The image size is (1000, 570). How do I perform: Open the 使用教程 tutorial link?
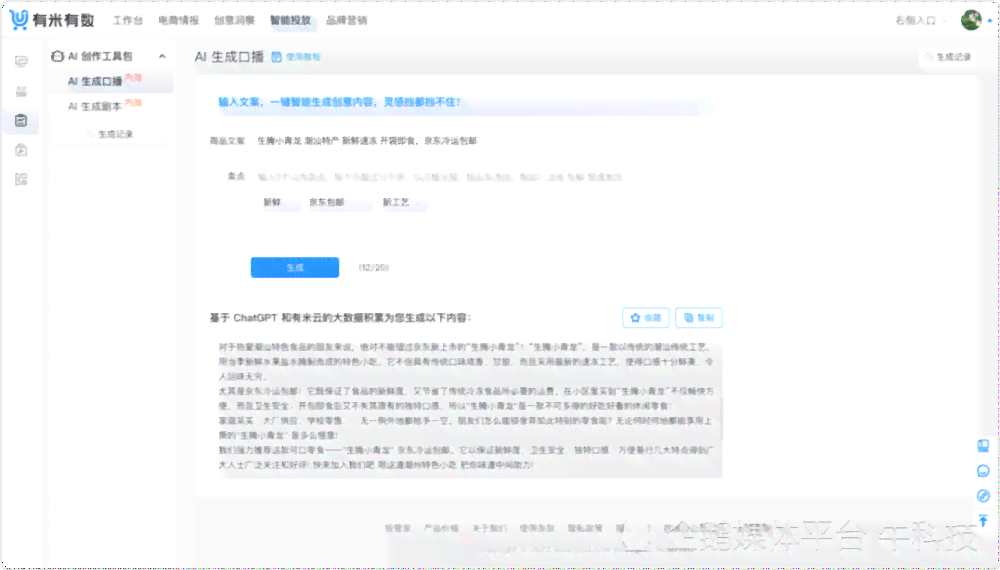(x=303, y=57)
